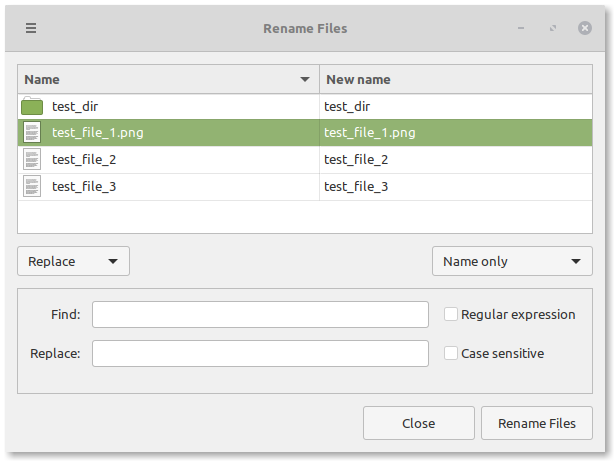614x461 pixels.
Task: Close the window with the title bar X
Action: [x=585, y=28]
